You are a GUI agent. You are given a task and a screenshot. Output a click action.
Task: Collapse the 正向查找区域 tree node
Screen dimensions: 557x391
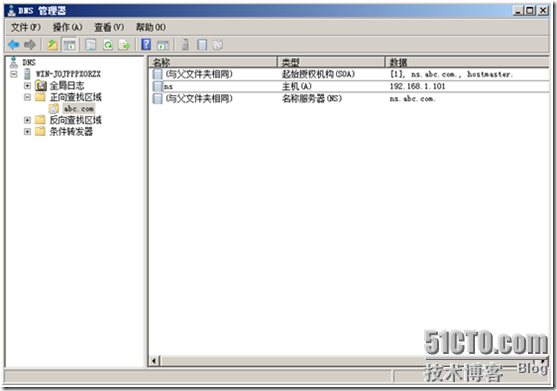click(x=27, y=97)
